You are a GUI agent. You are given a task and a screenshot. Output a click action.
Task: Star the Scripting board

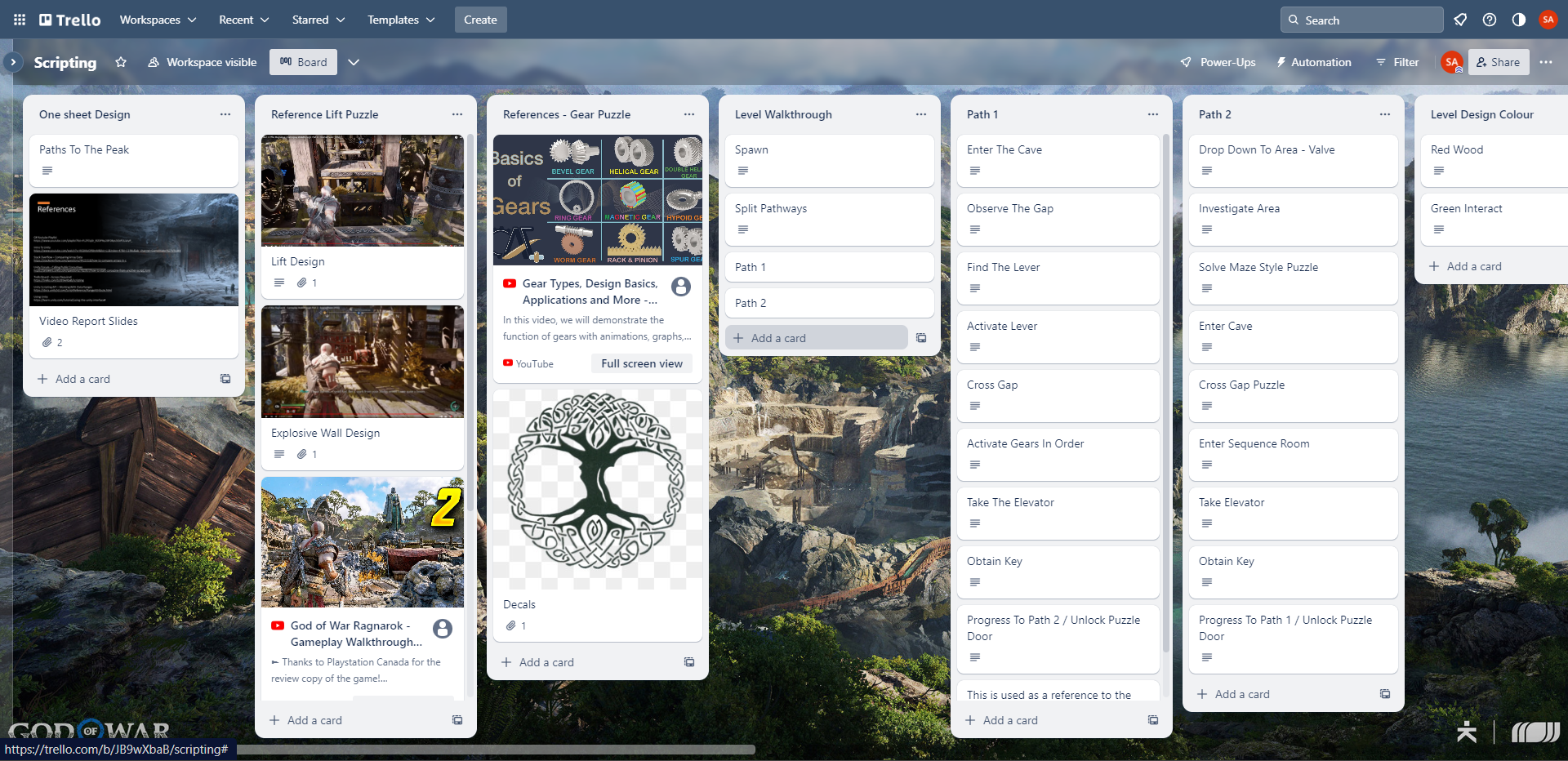click(x=121, y=62)
